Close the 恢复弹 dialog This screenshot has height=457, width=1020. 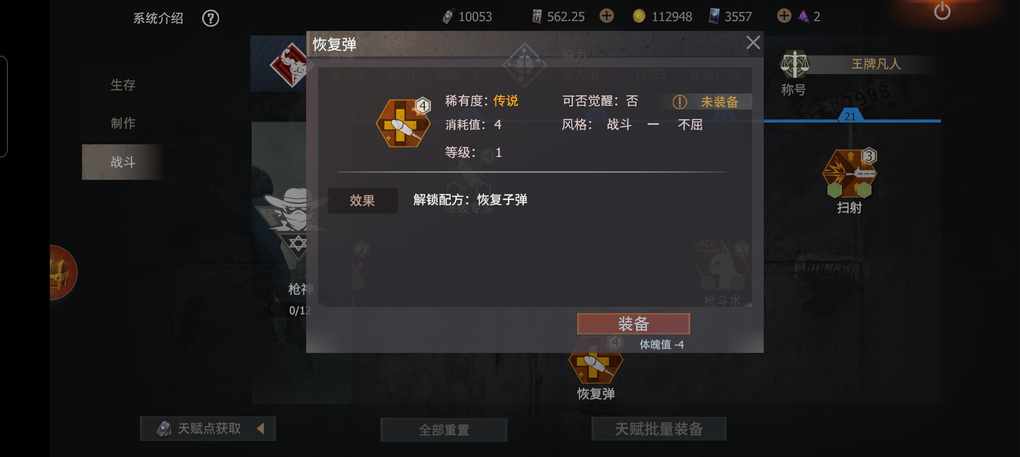[753, 43]
